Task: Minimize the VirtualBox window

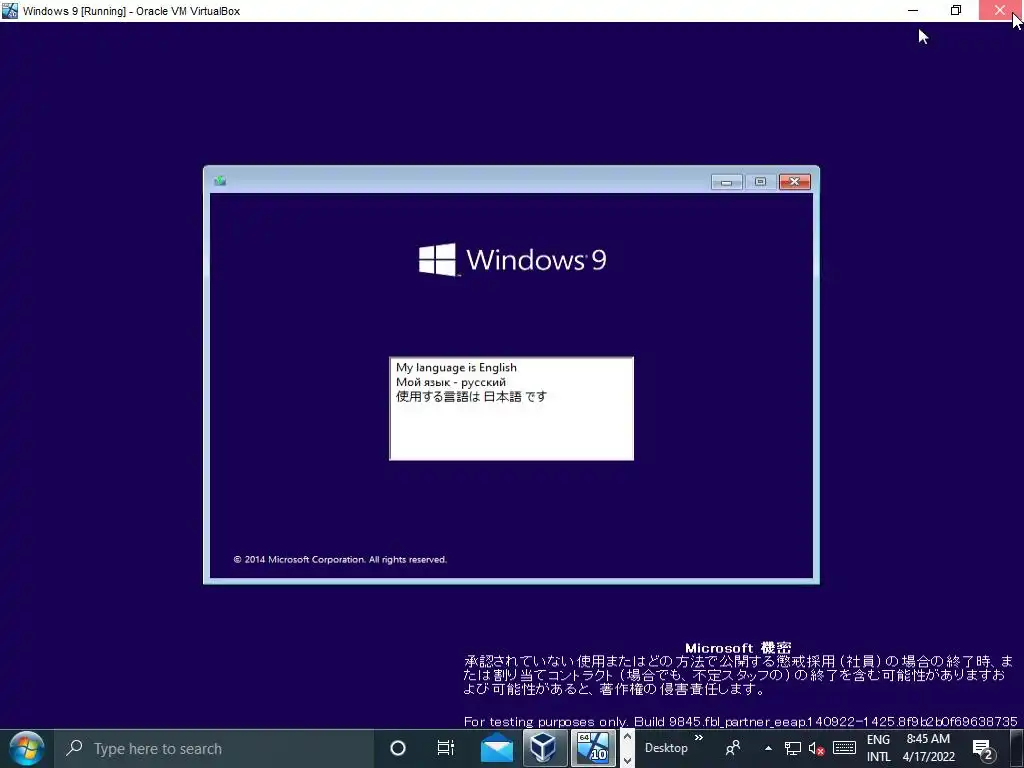Action: [x=913, y=10]
